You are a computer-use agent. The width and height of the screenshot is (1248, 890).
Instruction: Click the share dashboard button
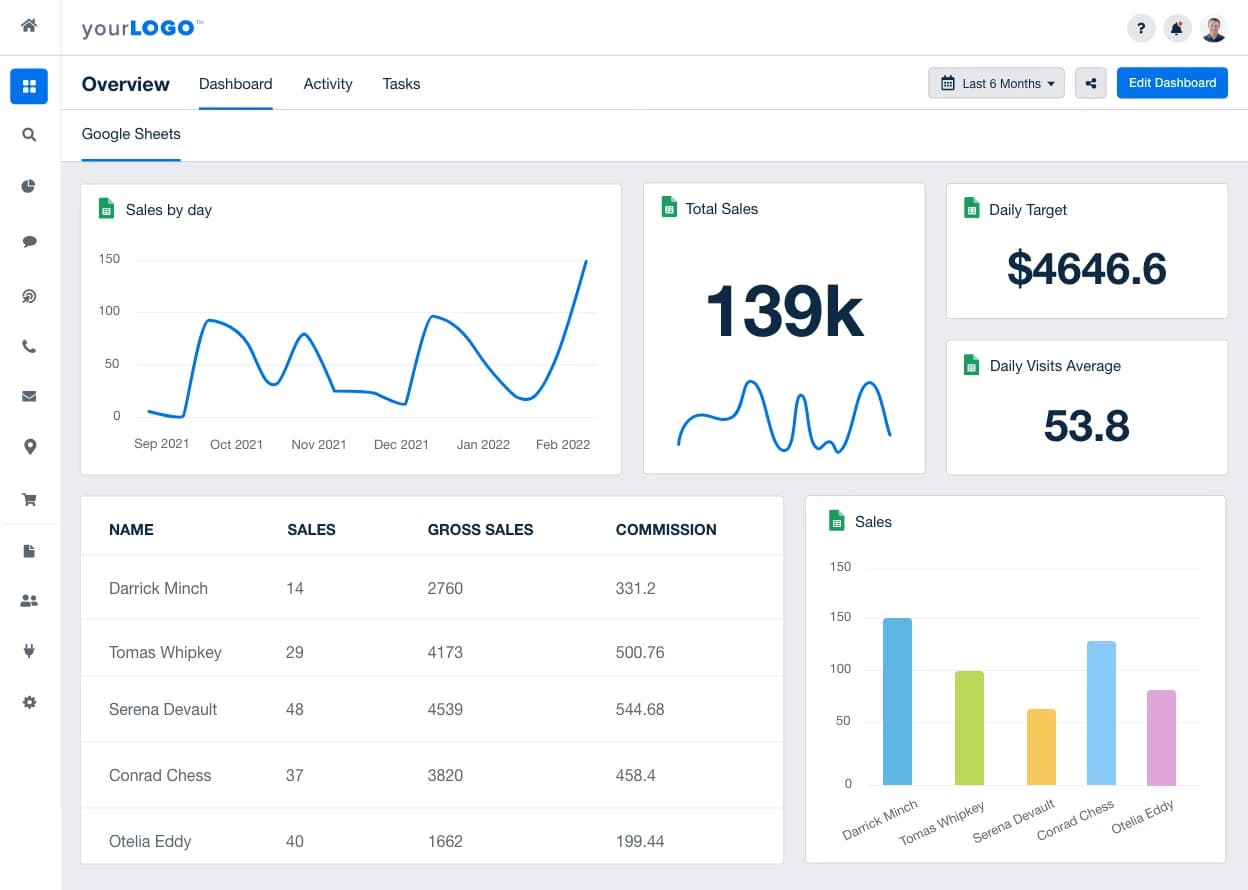coord(1090,83)
